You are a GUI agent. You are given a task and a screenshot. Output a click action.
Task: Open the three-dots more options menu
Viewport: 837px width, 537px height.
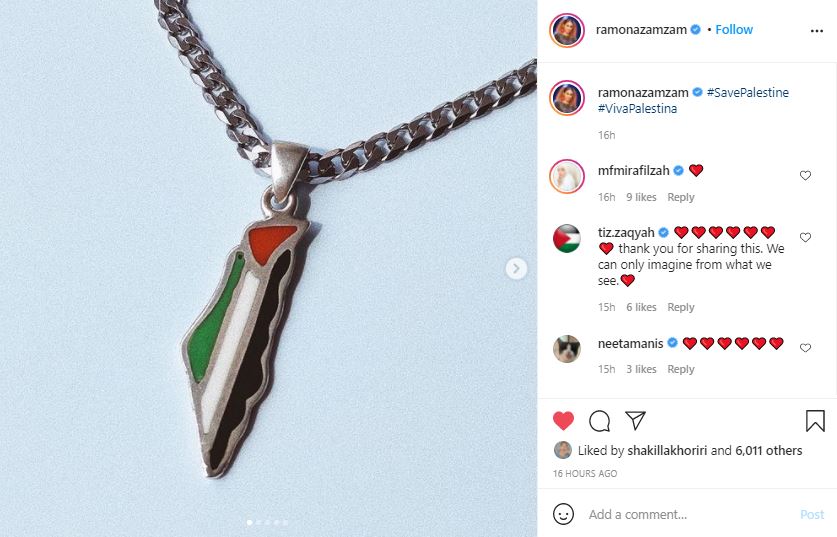816,31
